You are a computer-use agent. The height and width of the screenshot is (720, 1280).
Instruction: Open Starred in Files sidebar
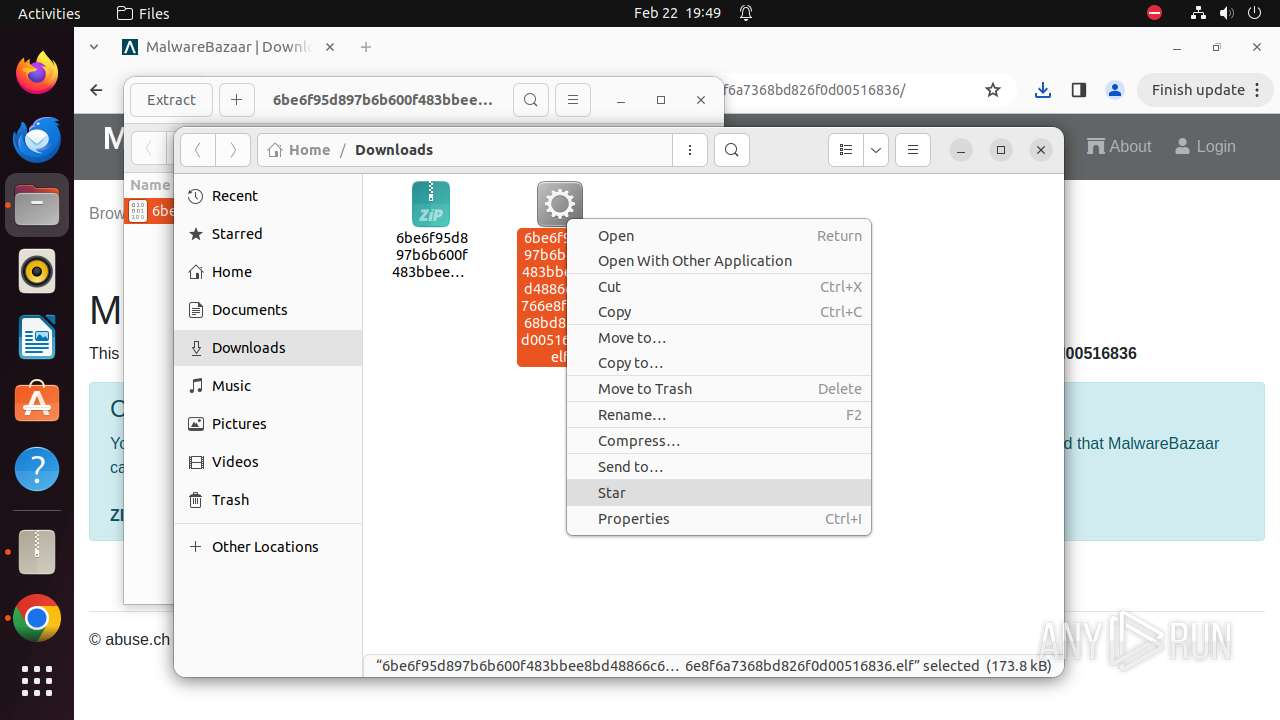[x=268, y=234]
